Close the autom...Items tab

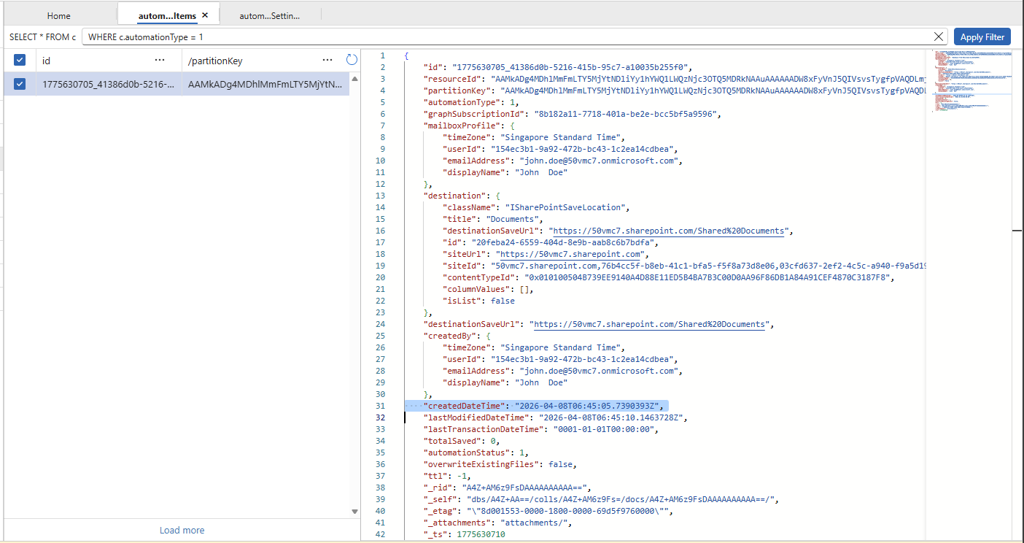click(x=205, y=15)
